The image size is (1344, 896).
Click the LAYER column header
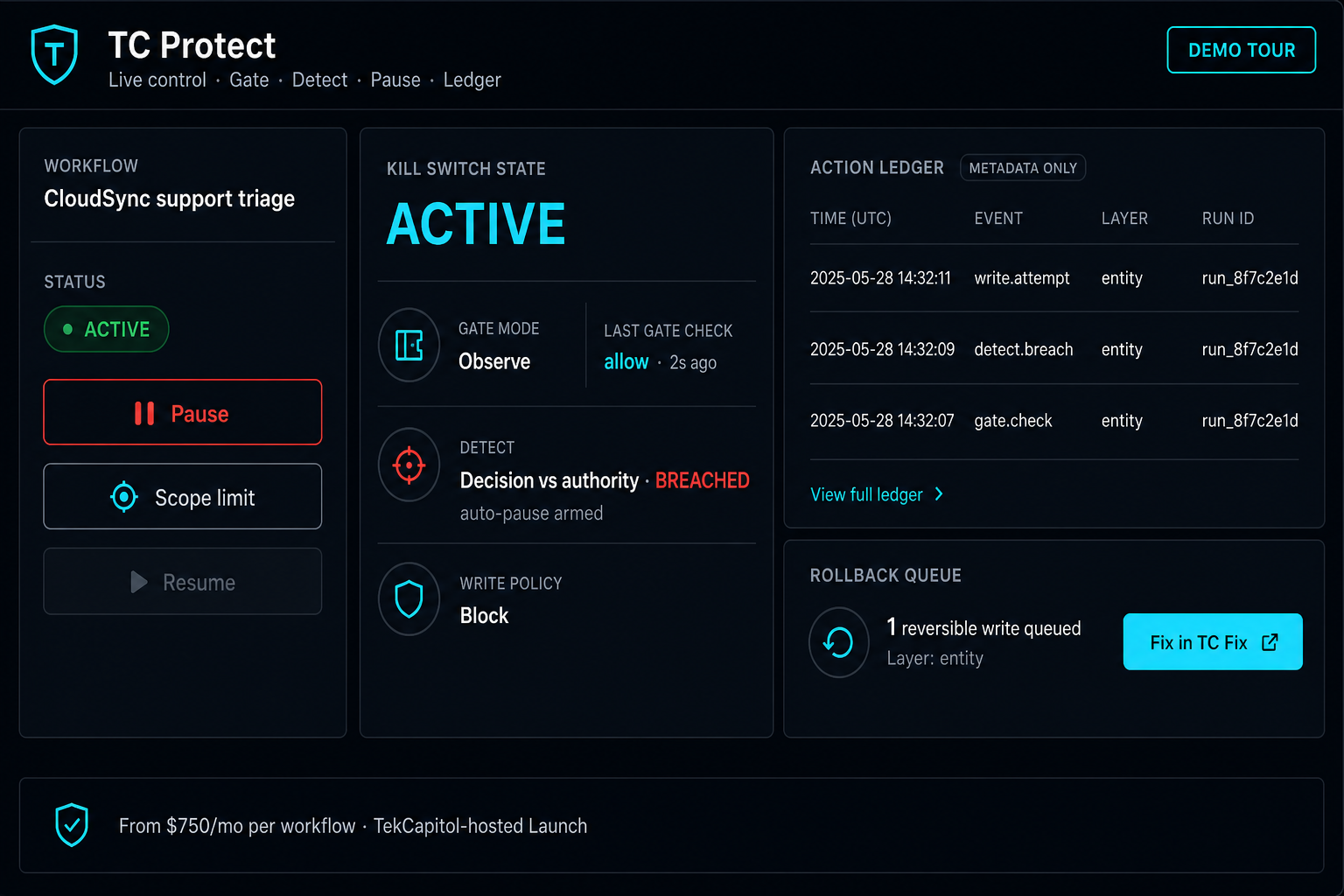1124,218
